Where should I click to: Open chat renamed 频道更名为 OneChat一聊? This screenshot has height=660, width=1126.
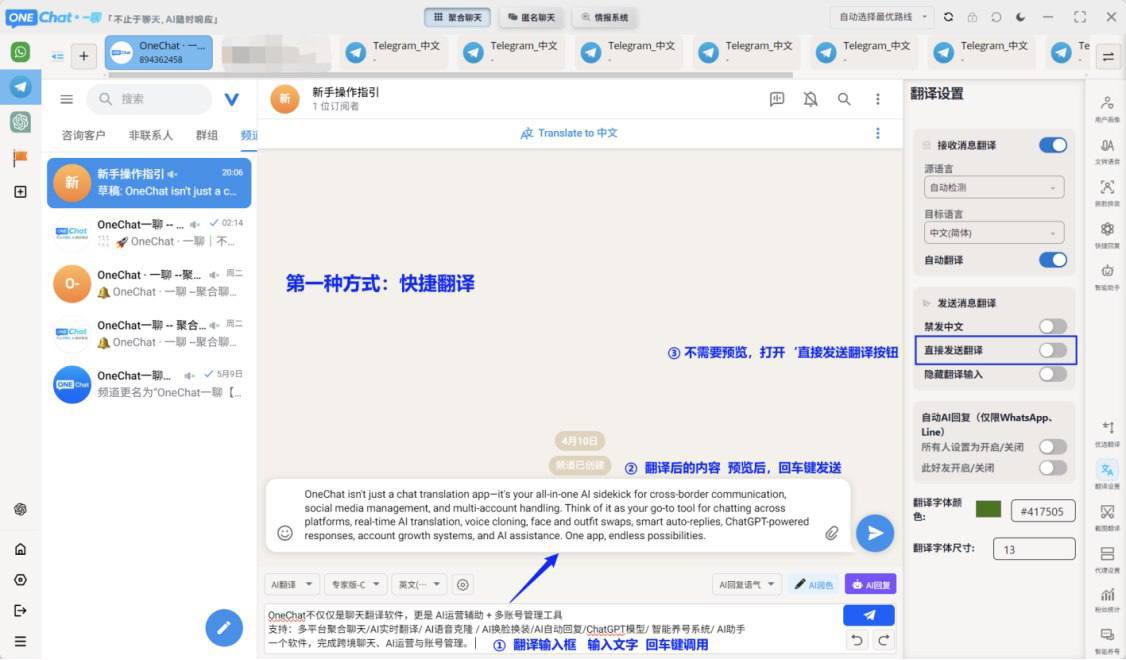(x=149, y=384)
